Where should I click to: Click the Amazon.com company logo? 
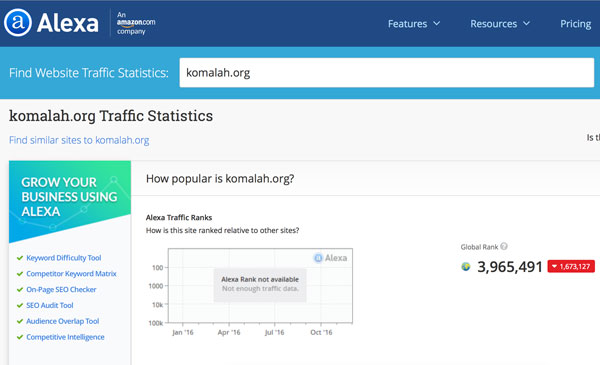coord(136,23)
